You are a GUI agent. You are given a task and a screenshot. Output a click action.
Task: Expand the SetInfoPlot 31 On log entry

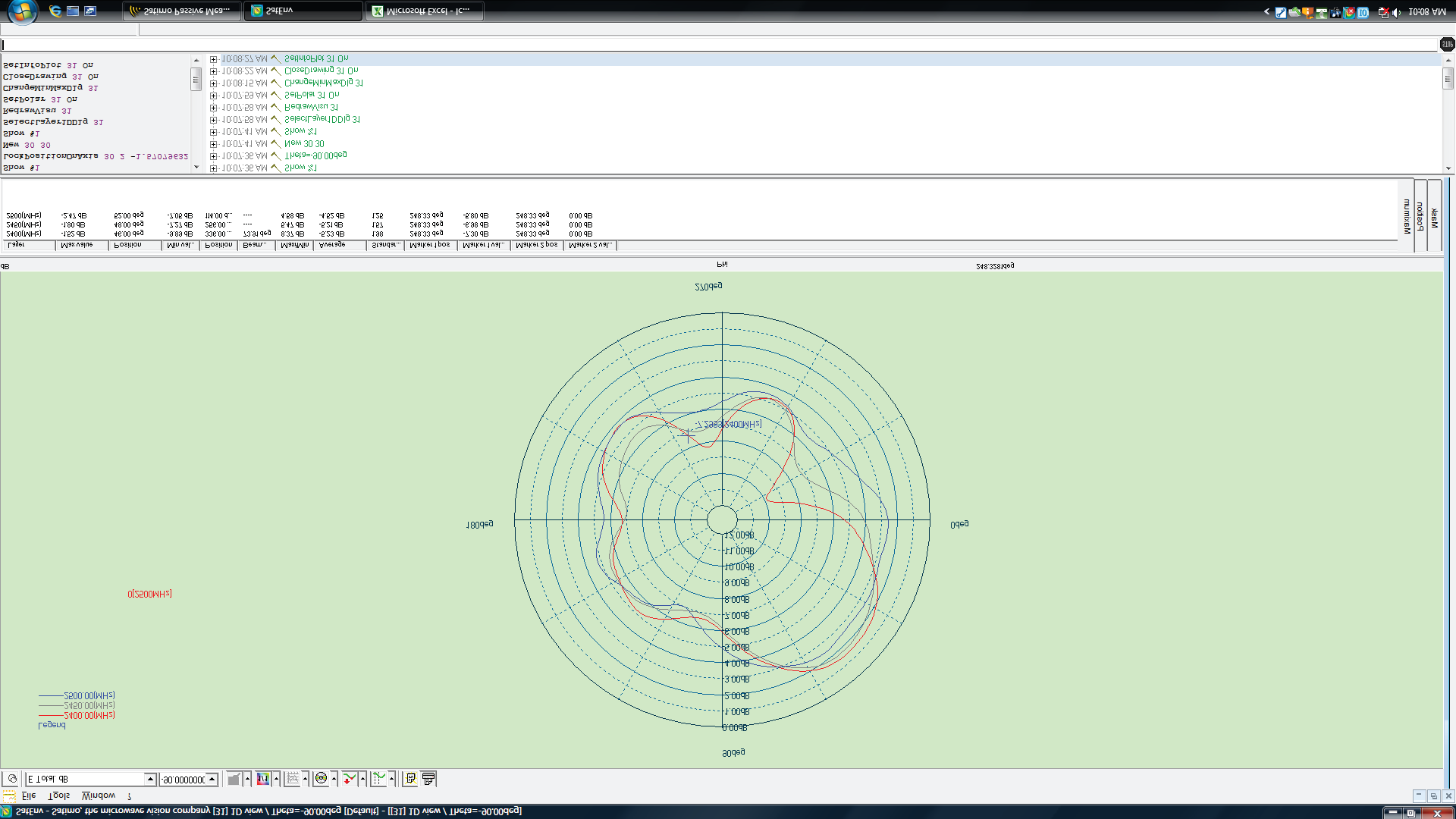pyautogui.click(x=214, y=59)
